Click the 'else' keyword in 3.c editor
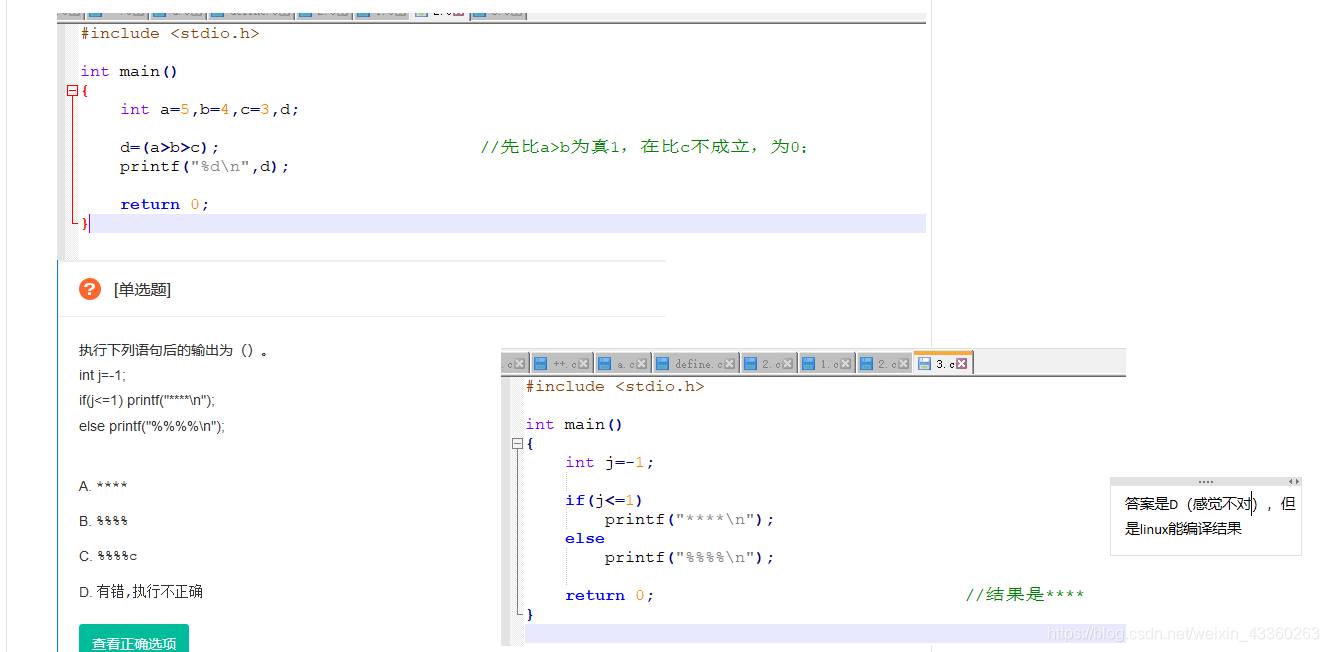 tap(585, 538)
